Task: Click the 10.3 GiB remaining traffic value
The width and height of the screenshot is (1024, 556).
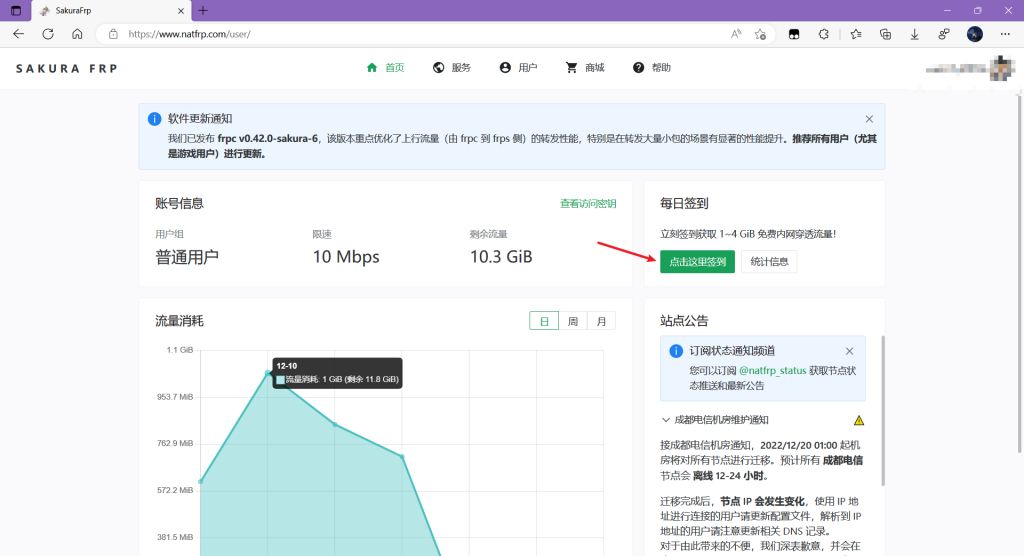Action: (x=501, y=257)
